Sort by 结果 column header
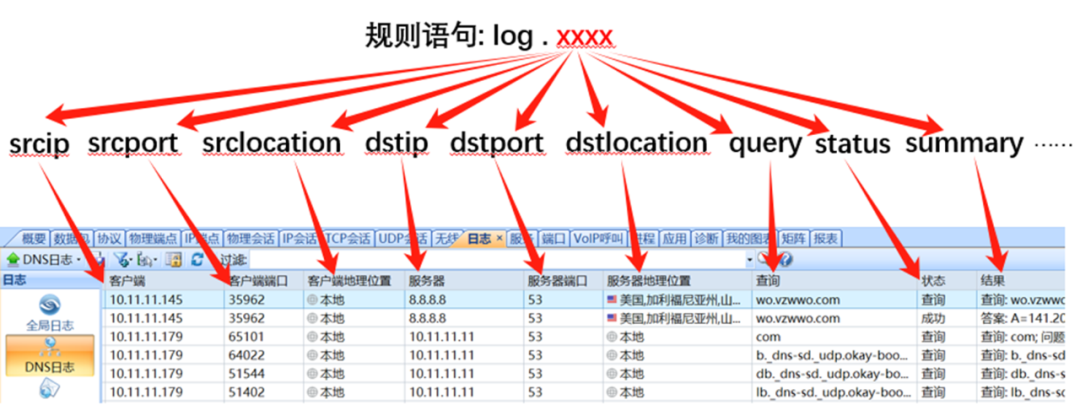1080x405 pixels. [1021, 280]
